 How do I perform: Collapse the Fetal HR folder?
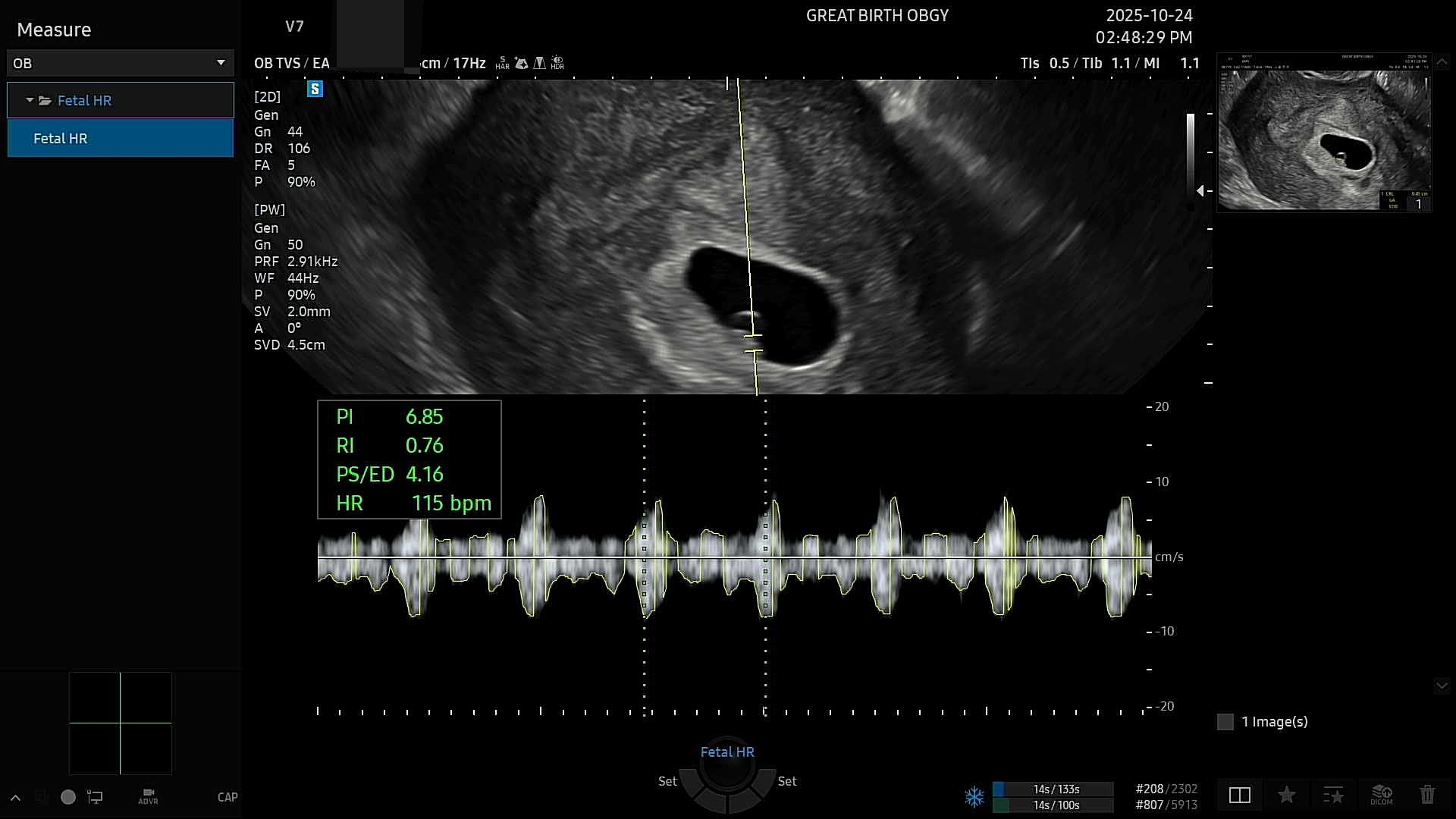30,100
